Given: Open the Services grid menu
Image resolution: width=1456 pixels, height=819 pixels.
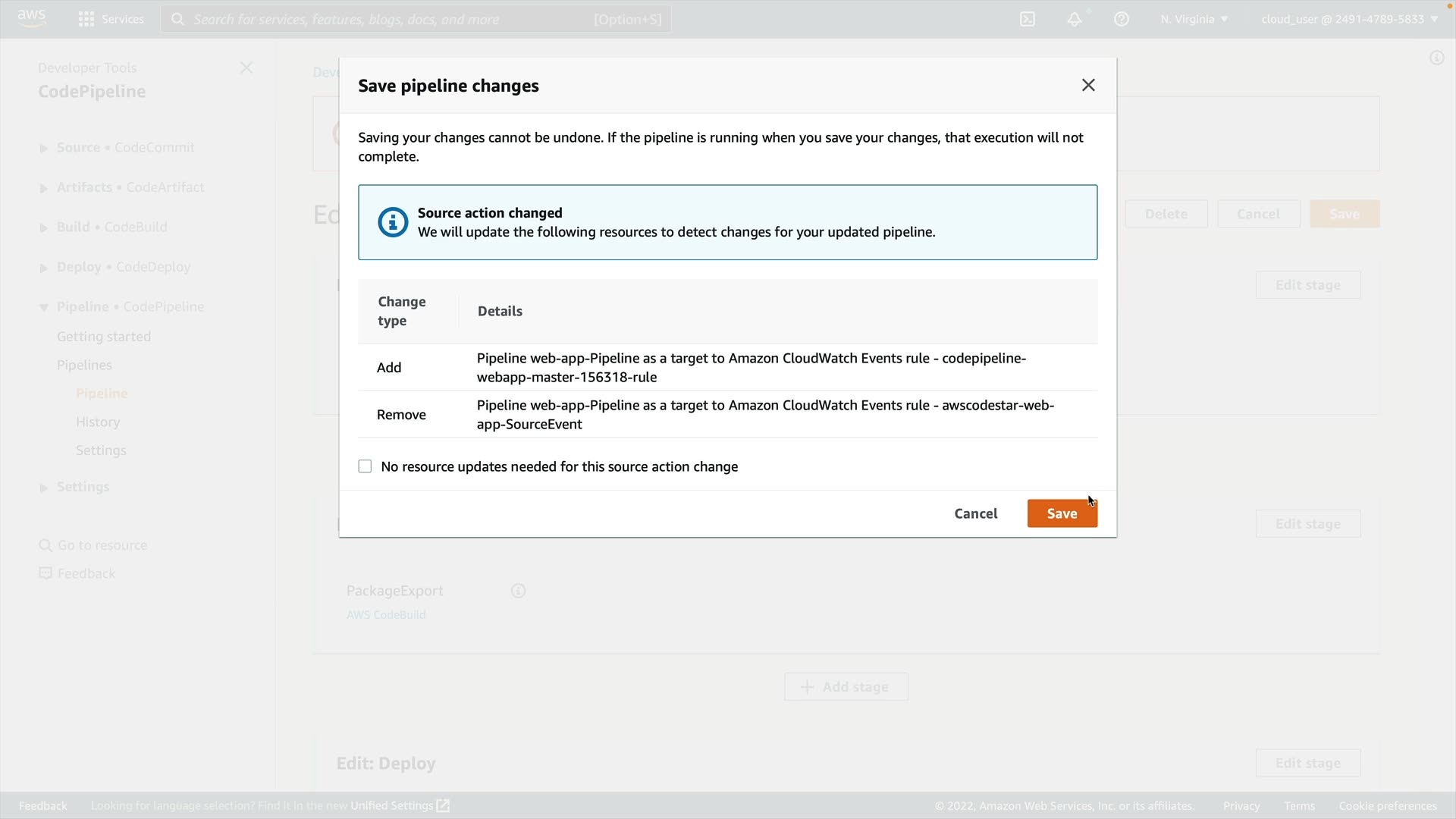Looking at the screenshot, I should 111,19.
